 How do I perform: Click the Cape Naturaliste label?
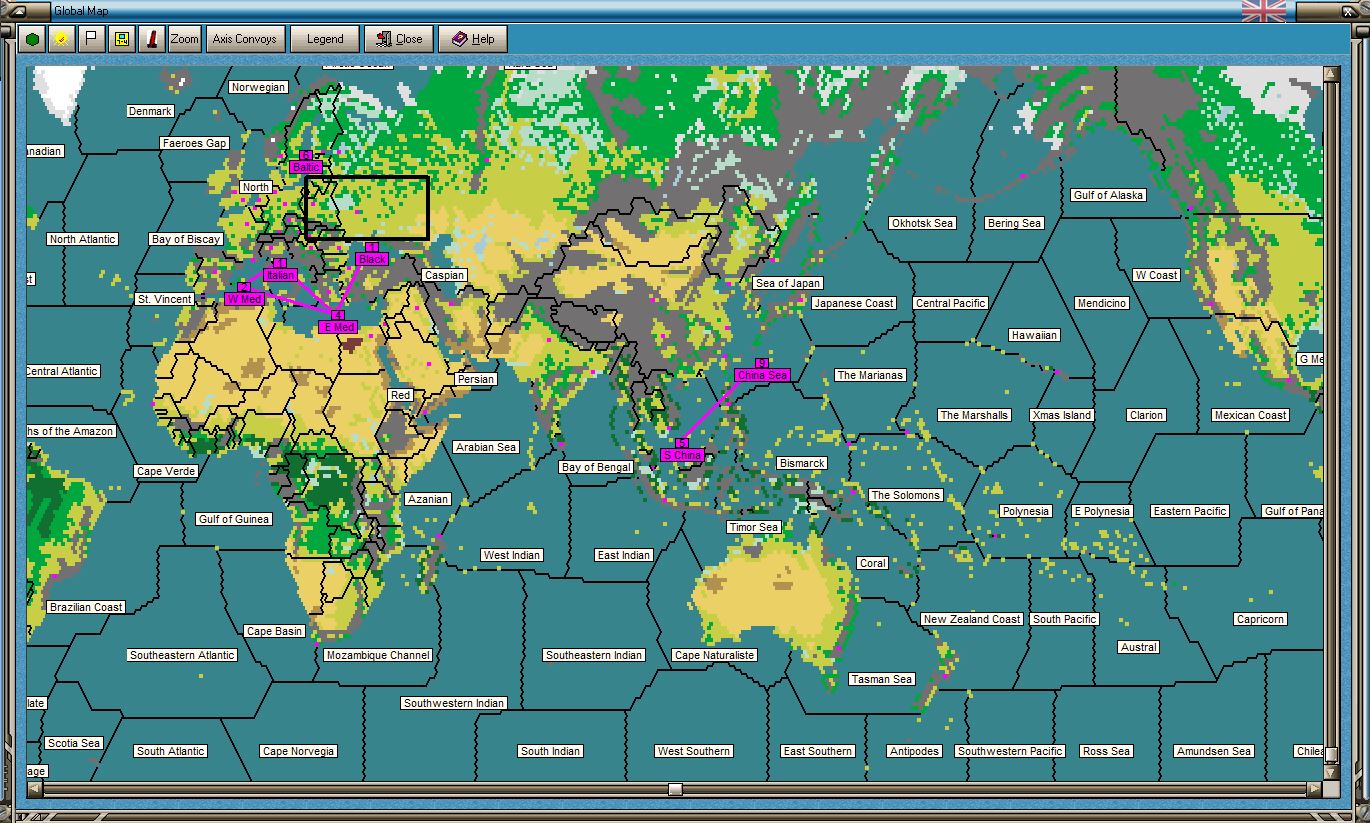click(715, 655)
